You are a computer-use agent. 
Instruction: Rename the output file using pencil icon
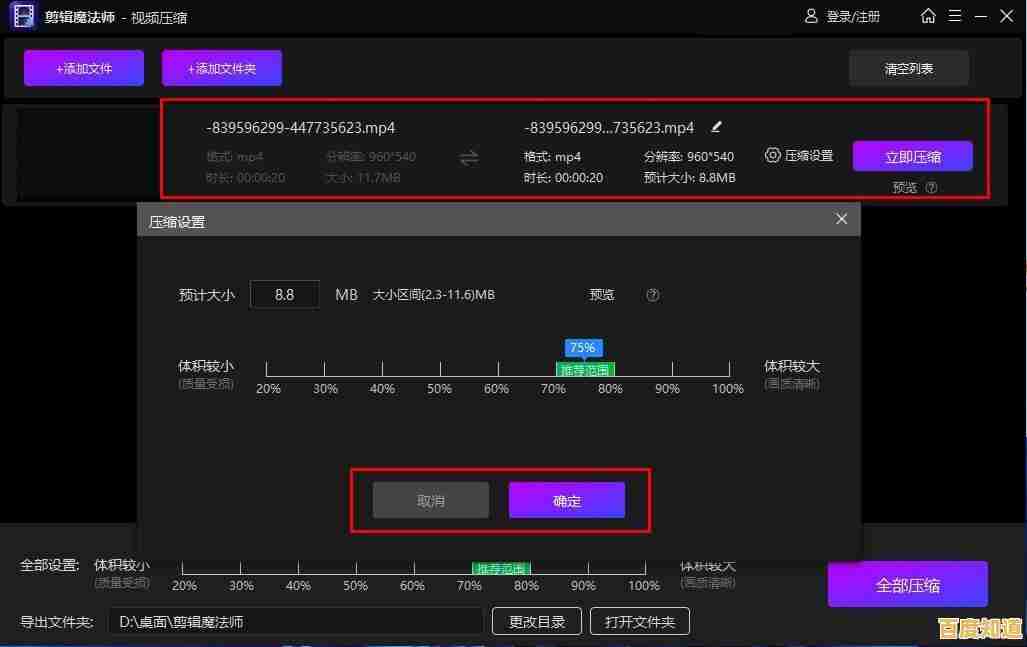[716, 127]
